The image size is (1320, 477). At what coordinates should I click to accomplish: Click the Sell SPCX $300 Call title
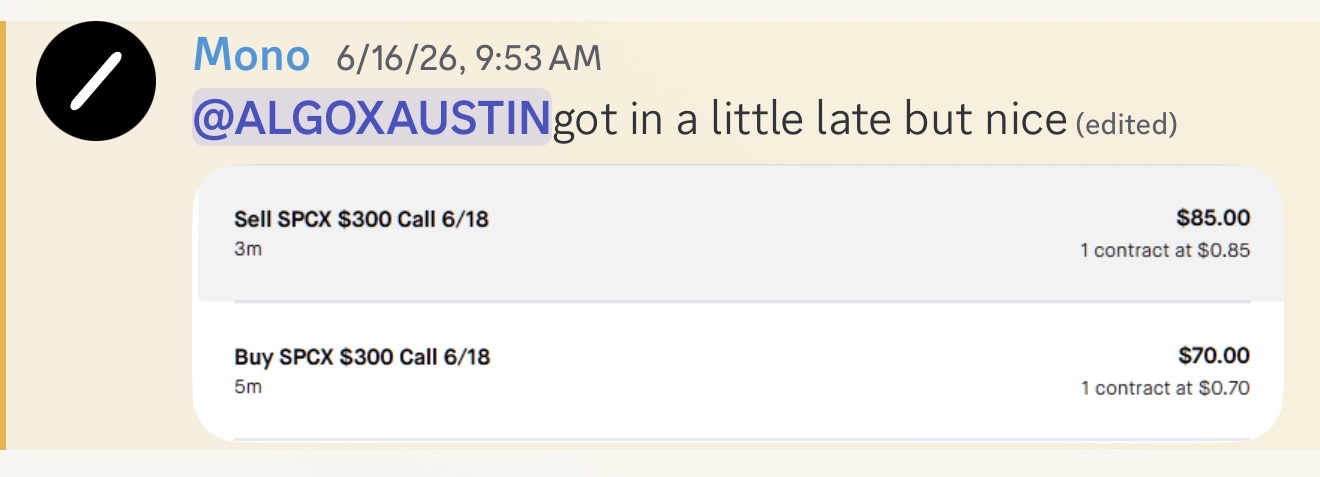click(361, 218)
